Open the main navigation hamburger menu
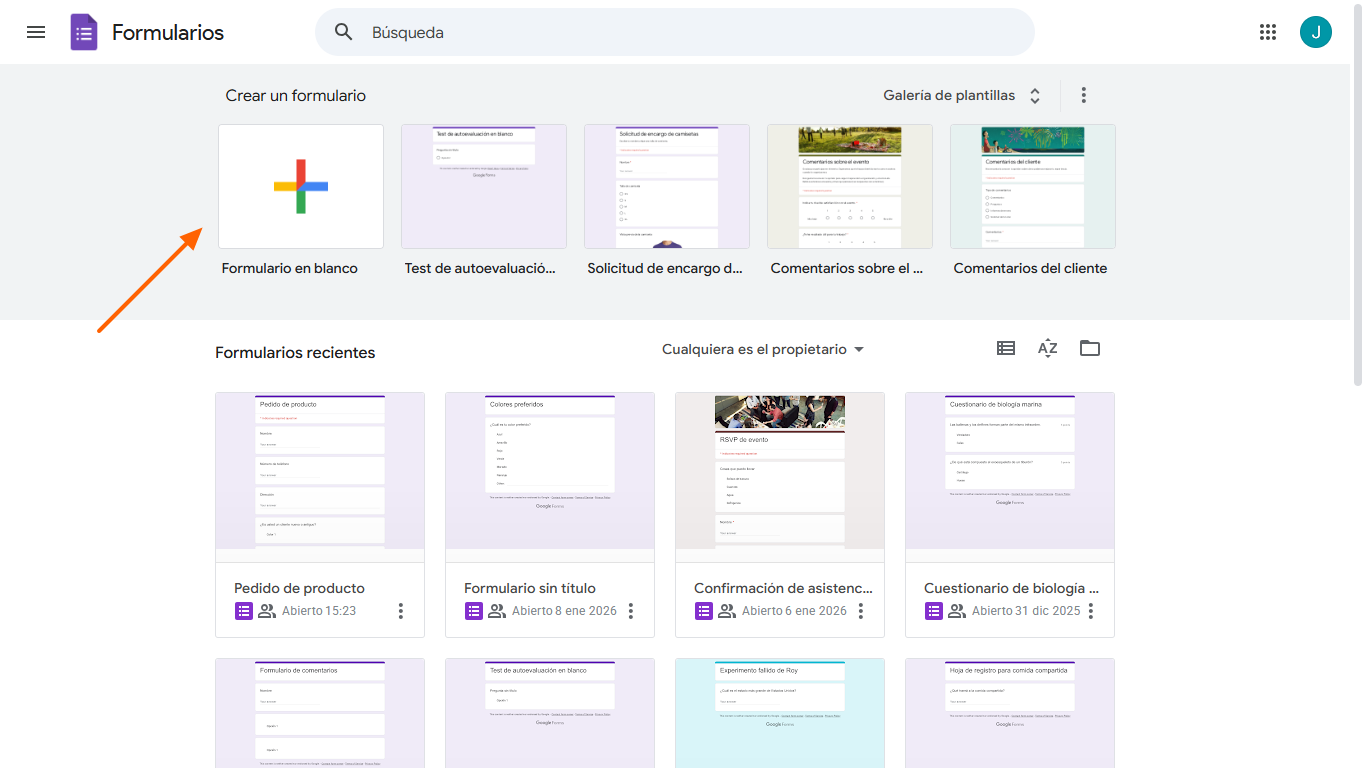This screenshot has width=1366, height=768. pos(36,31)
